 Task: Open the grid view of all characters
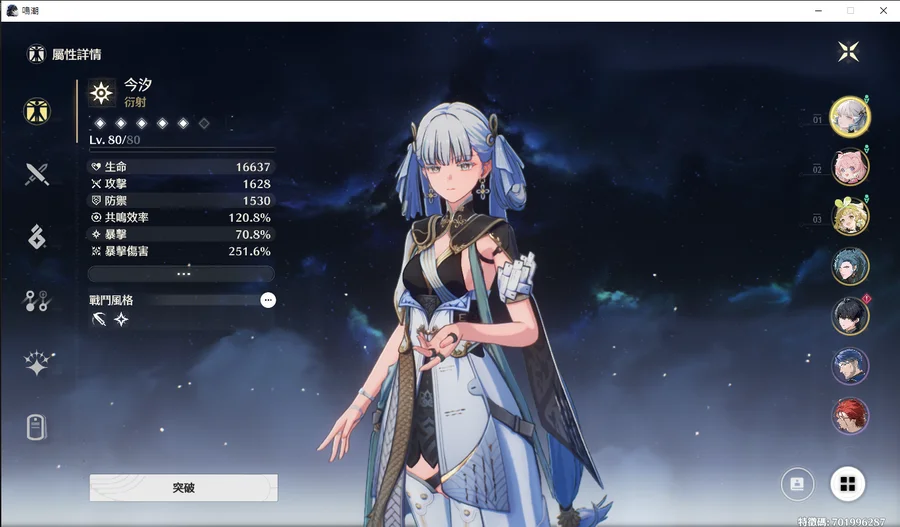[848, 484]
